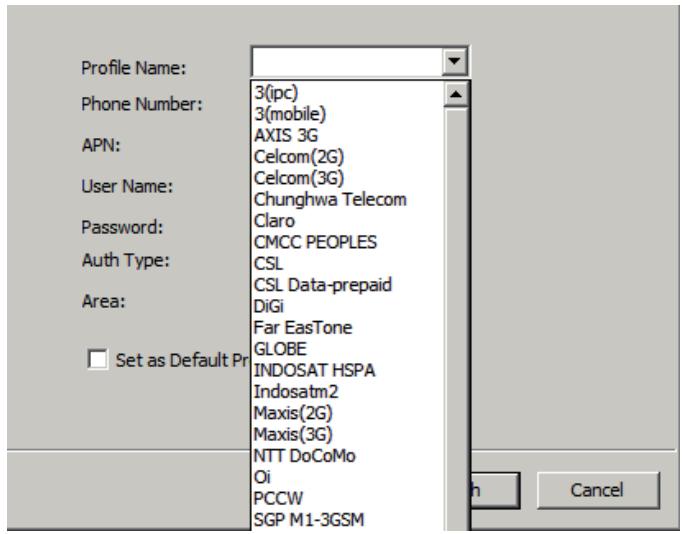Tick the Set as Default Profile checkbox
684x534 pixels.
97,360
